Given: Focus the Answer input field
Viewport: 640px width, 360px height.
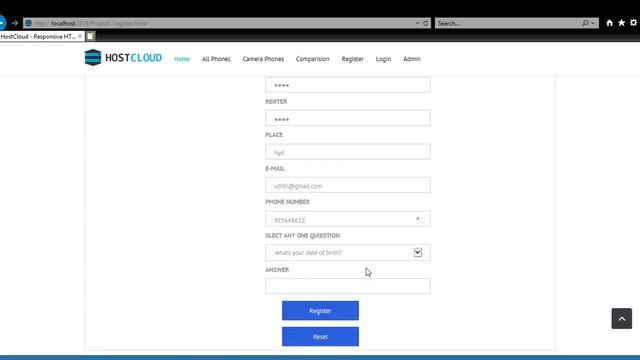Looking at the screenshot, I should point(348,286).
